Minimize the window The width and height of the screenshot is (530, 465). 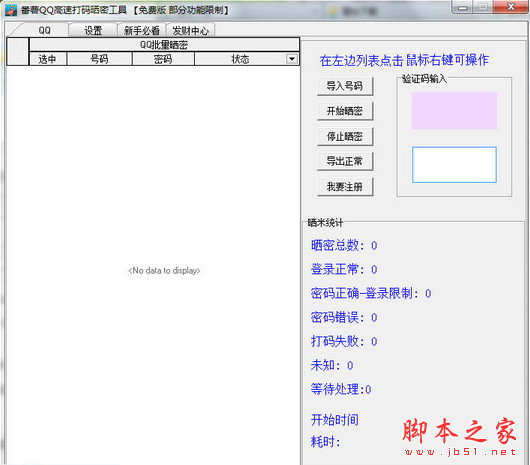click(463, 7)
